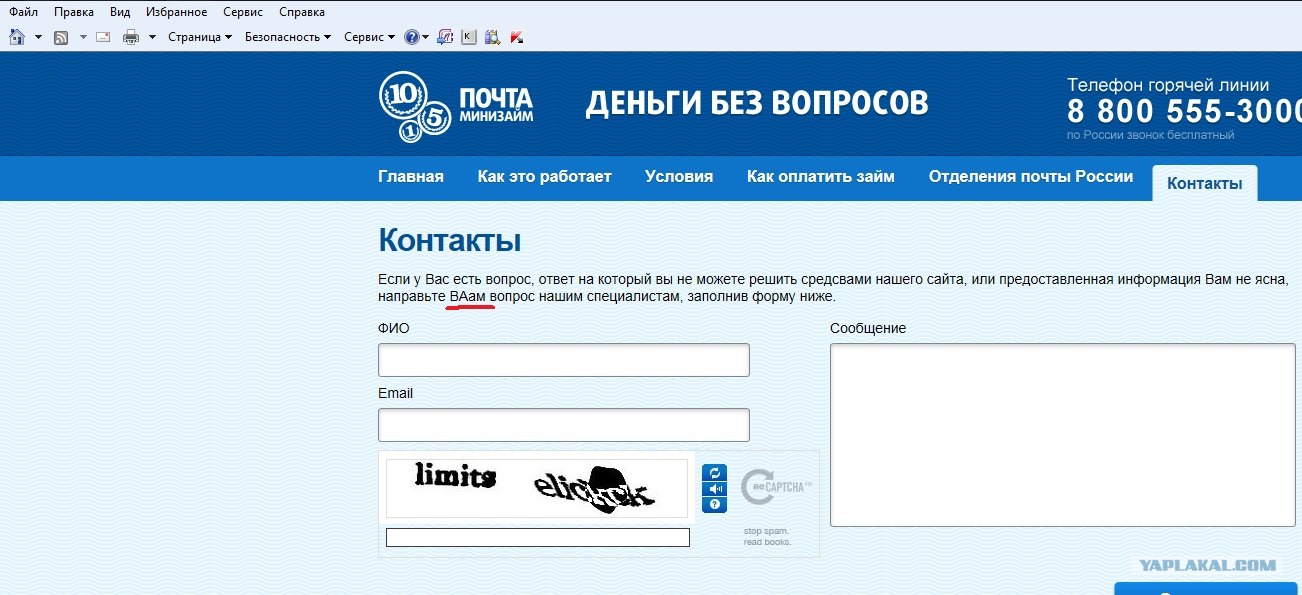Open the Правка menu
The height and width of the screenshot is (595, 1302).
[x=74, y=12]
